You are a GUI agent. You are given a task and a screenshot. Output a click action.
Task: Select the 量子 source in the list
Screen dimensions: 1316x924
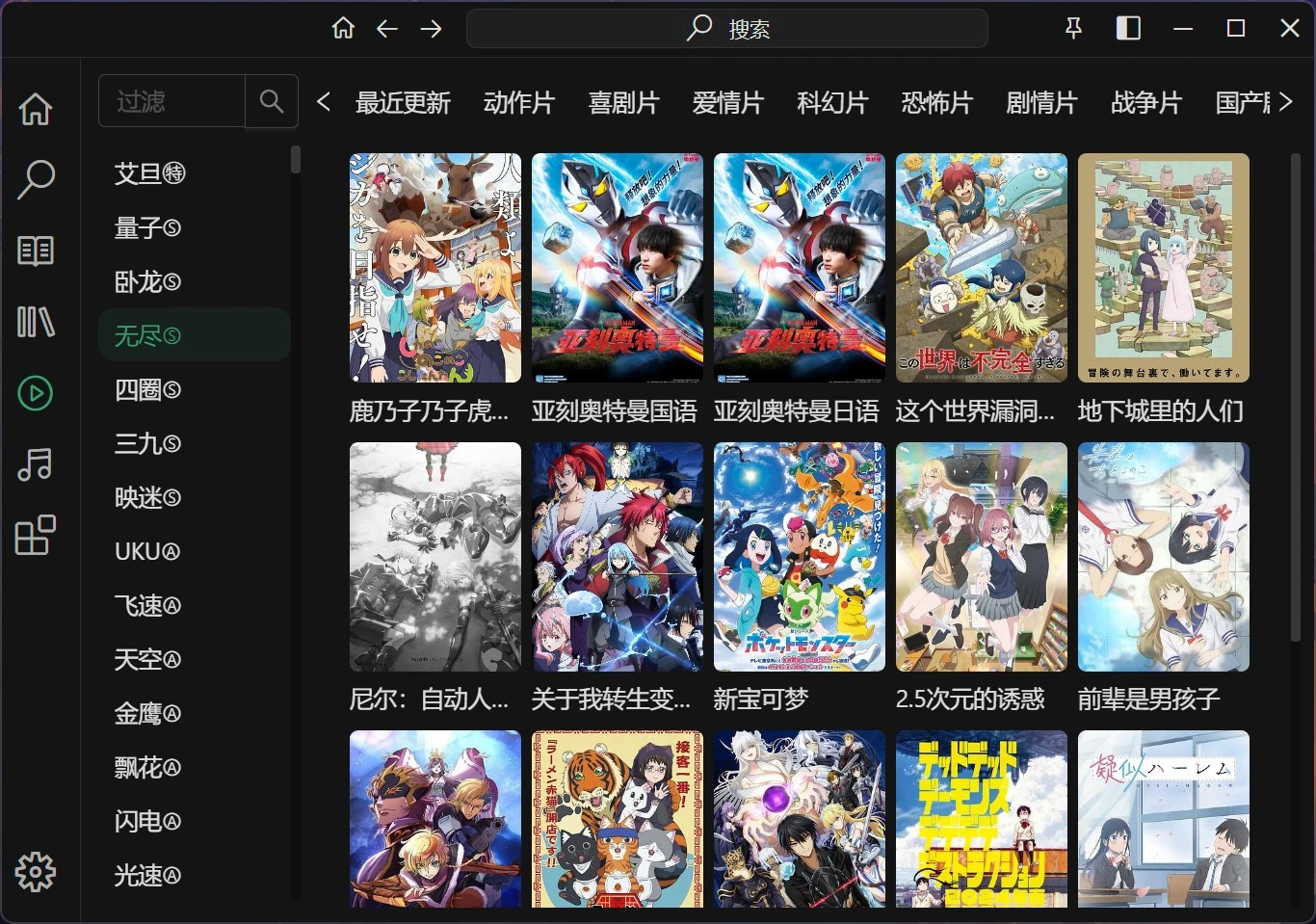(x=194, y=227)
